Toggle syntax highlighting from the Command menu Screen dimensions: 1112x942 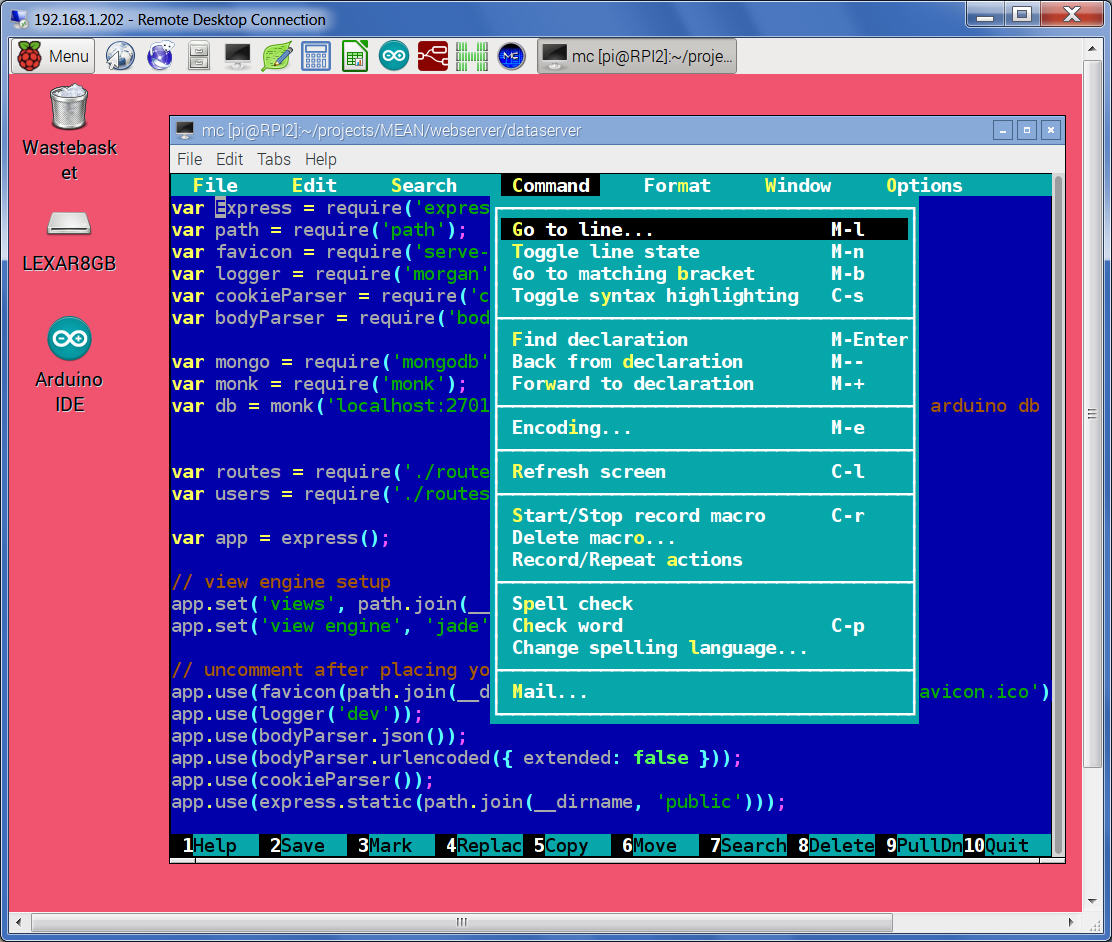655,296
